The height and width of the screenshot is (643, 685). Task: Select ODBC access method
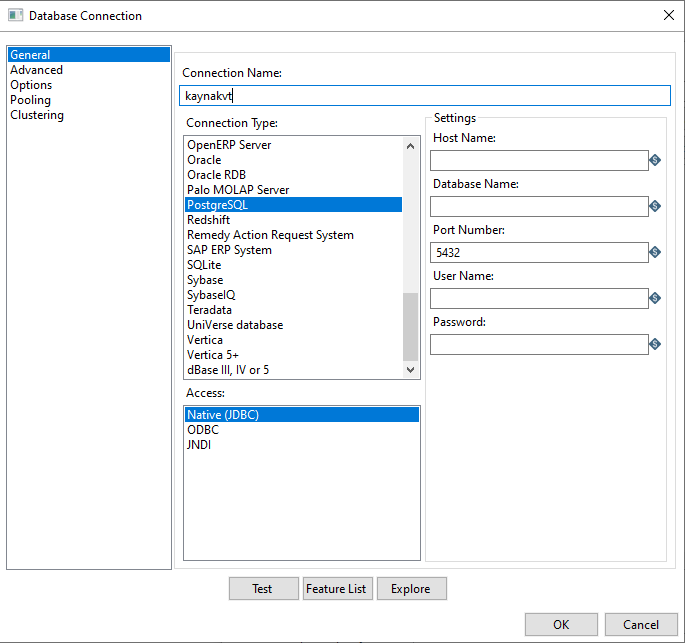(x=301, y=430)
